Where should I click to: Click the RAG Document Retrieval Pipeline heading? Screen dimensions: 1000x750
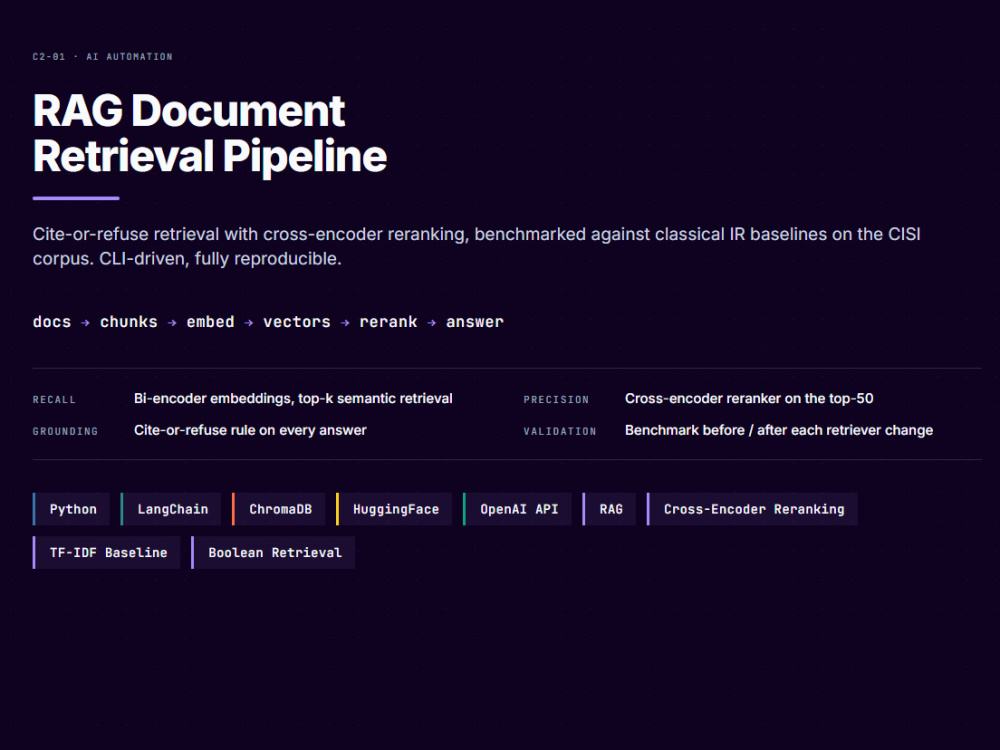210,133
